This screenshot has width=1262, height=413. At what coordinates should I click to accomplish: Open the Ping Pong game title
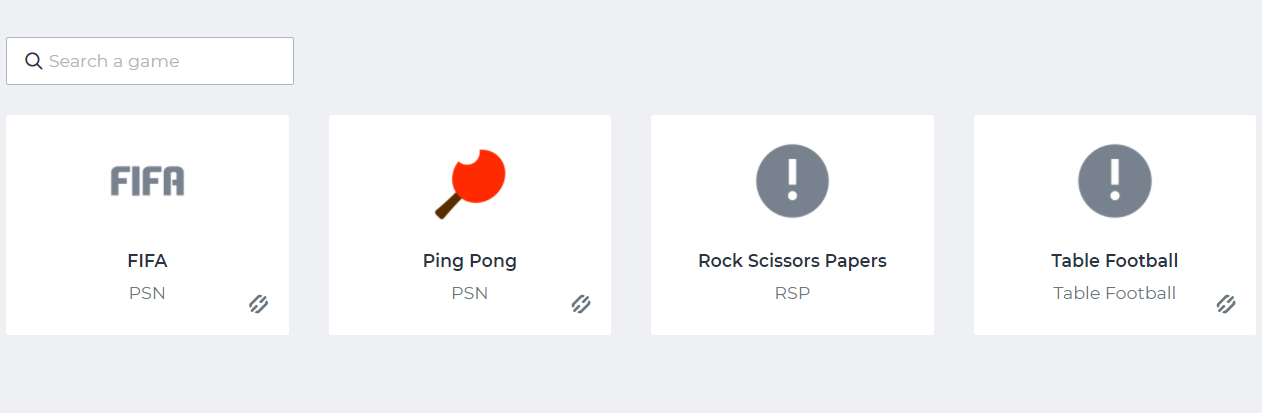469,261
